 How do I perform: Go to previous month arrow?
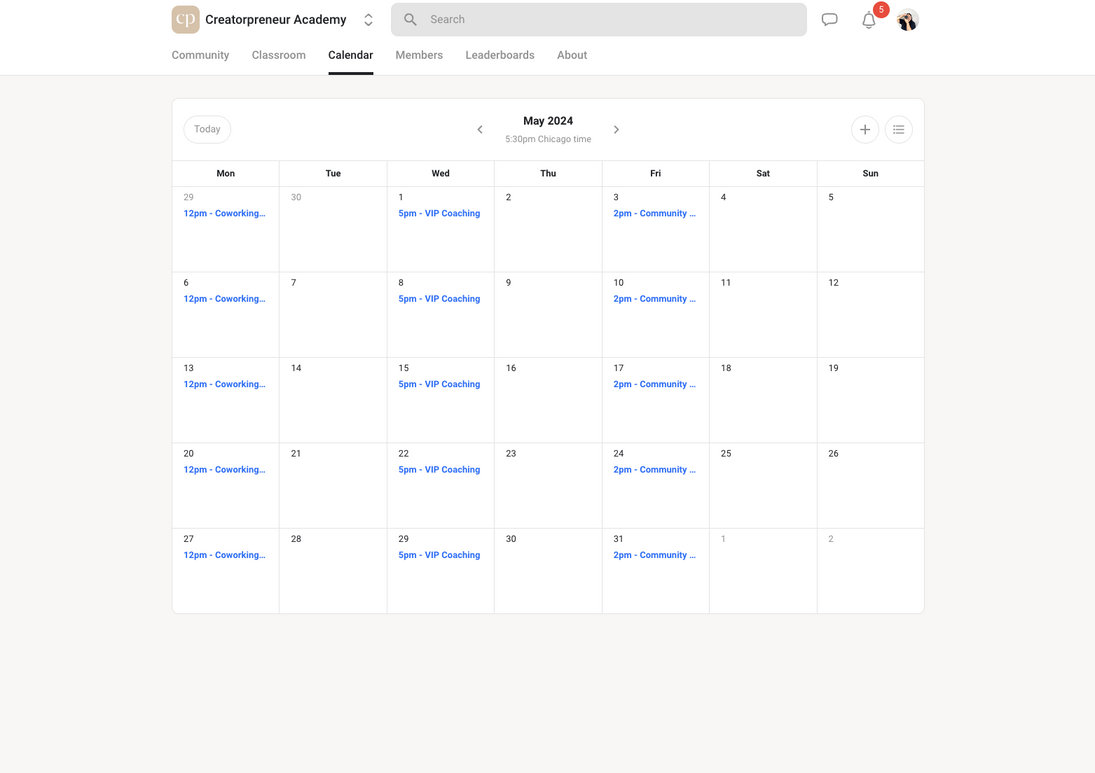(480, 130)
